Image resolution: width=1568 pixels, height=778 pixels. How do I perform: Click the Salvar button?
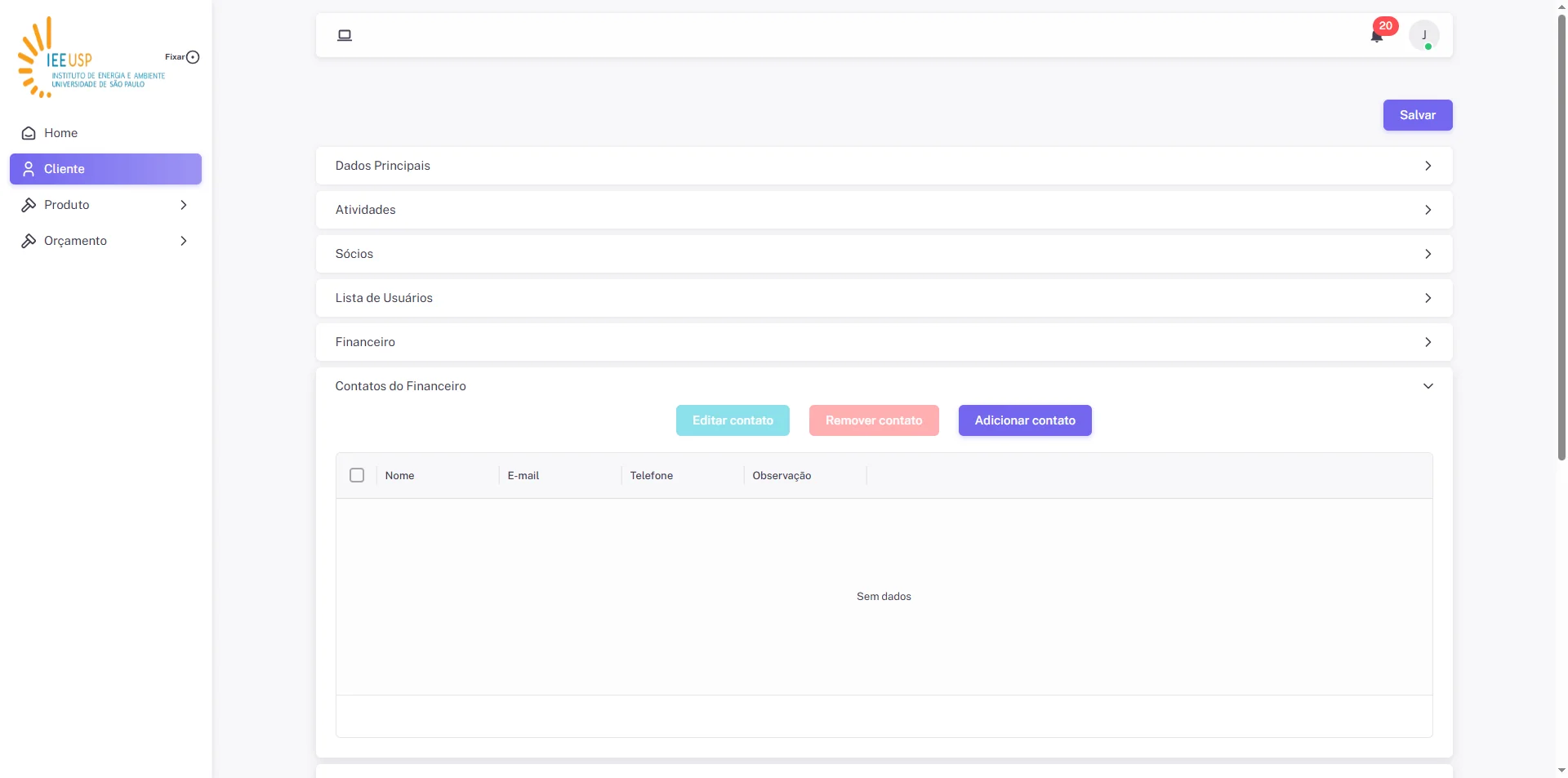click(x=1418, y=115)
